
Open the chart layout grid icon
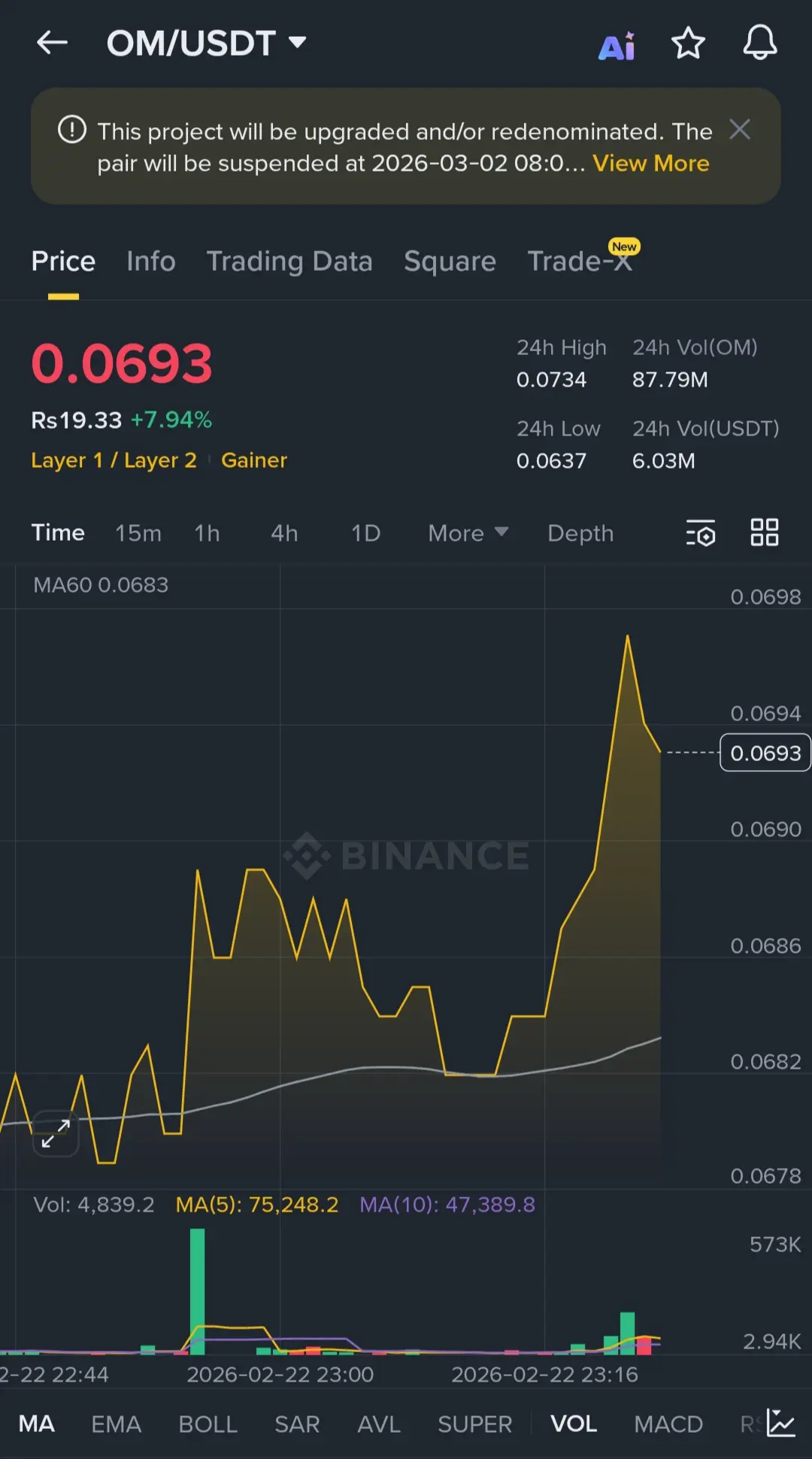[x=765, y=532]
